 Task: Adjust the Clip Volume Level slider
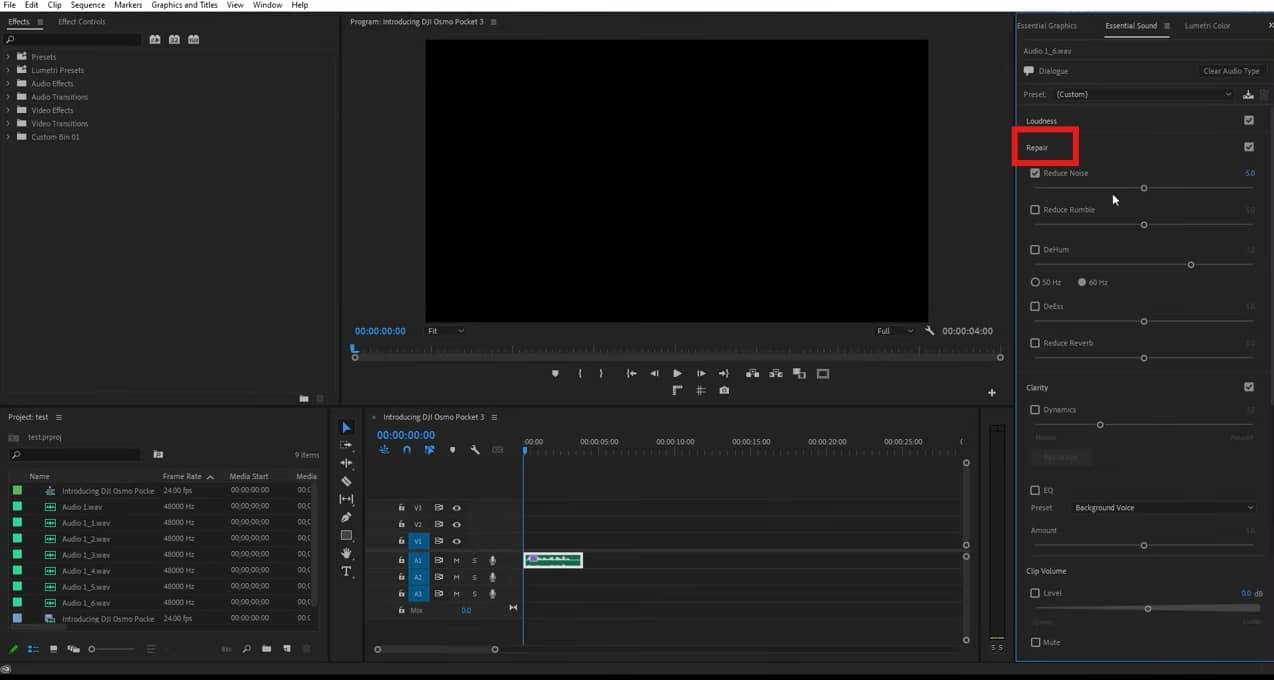[x=1148, y=608]
